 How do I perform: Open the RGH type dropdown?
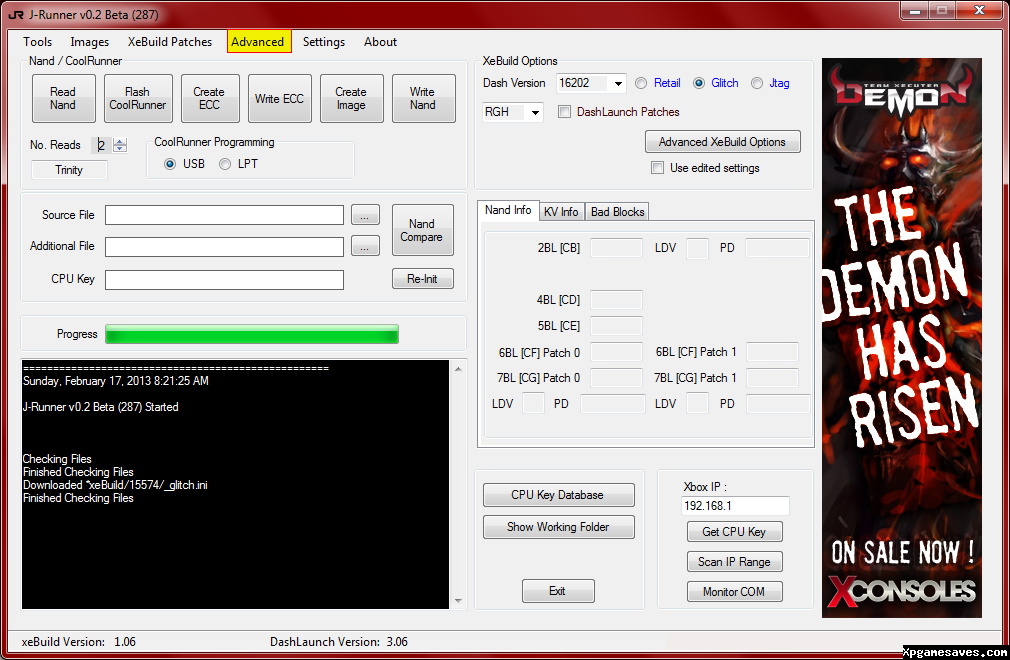pyautogui.click(x=535, y=113)
